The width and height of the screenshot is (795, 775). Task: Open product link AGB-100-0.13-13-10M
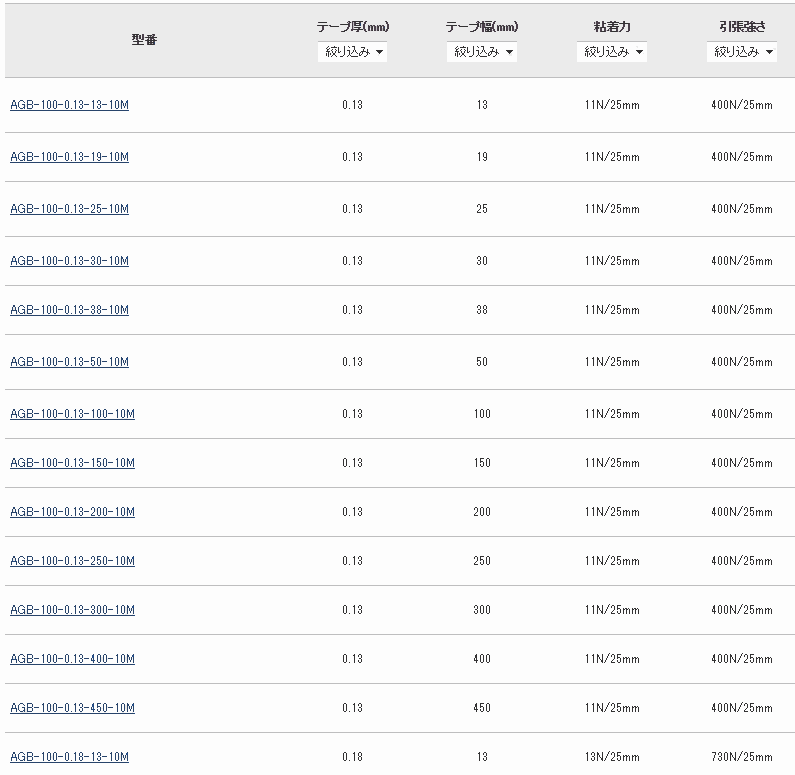coord(69,105)
